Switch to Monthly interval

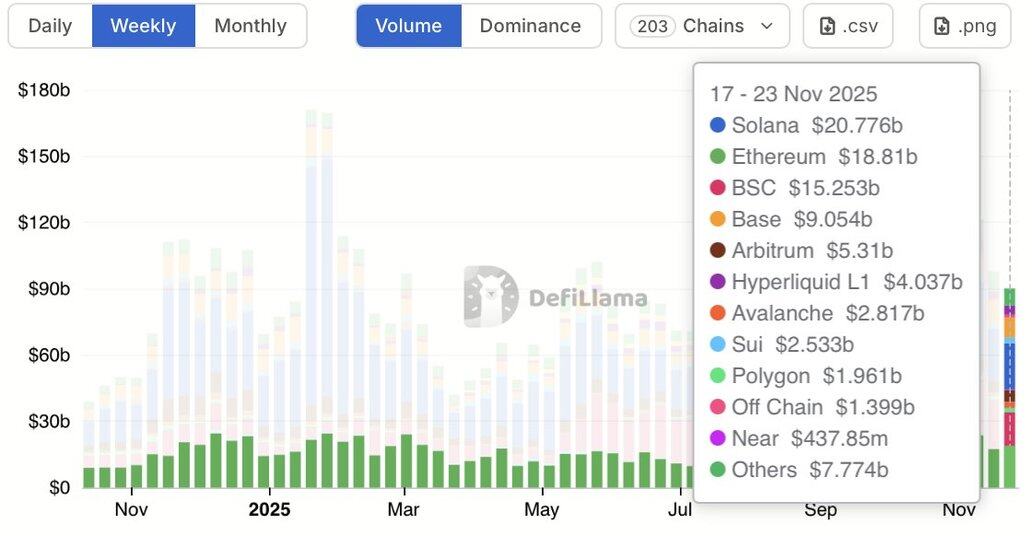(250, 26)
